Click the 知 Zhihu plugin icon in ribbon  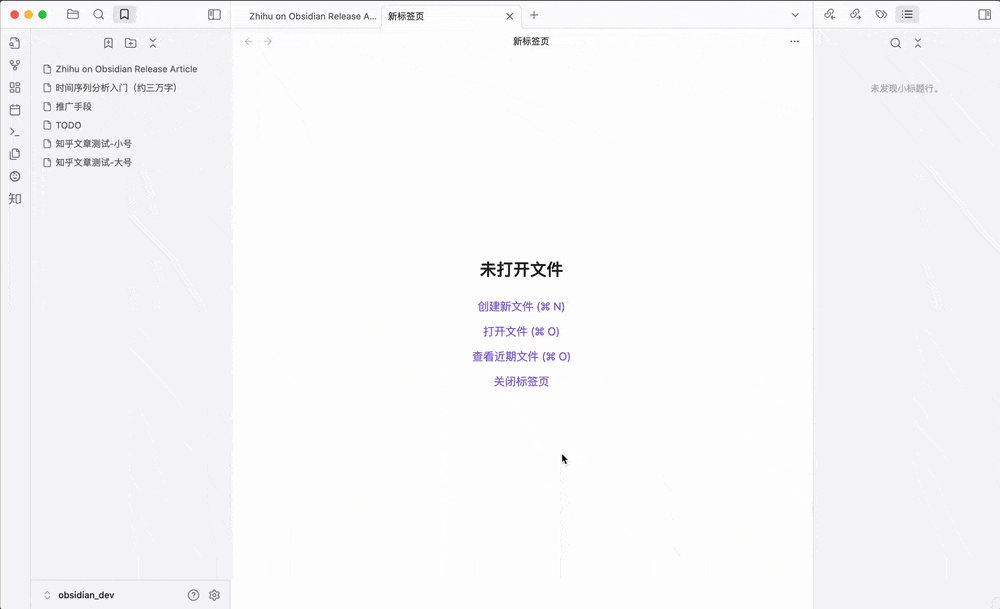(14, 198)
